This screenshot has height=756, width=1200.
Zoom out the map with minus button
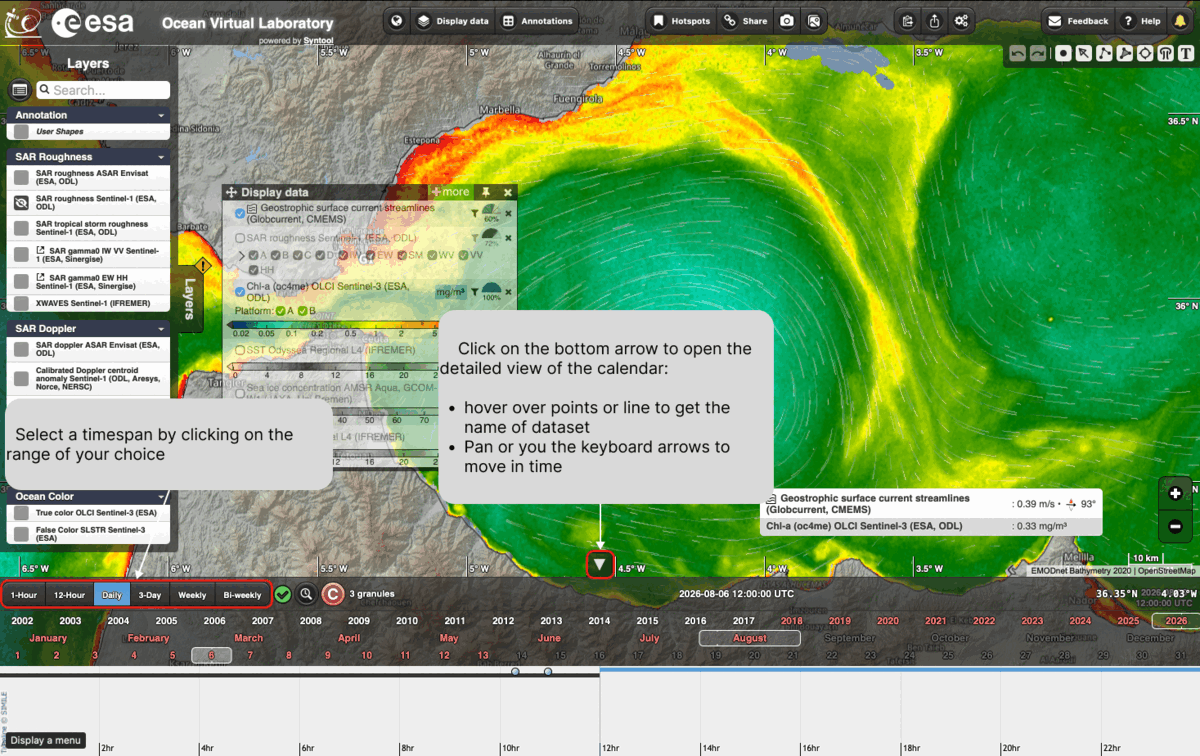coord(1175,526)
